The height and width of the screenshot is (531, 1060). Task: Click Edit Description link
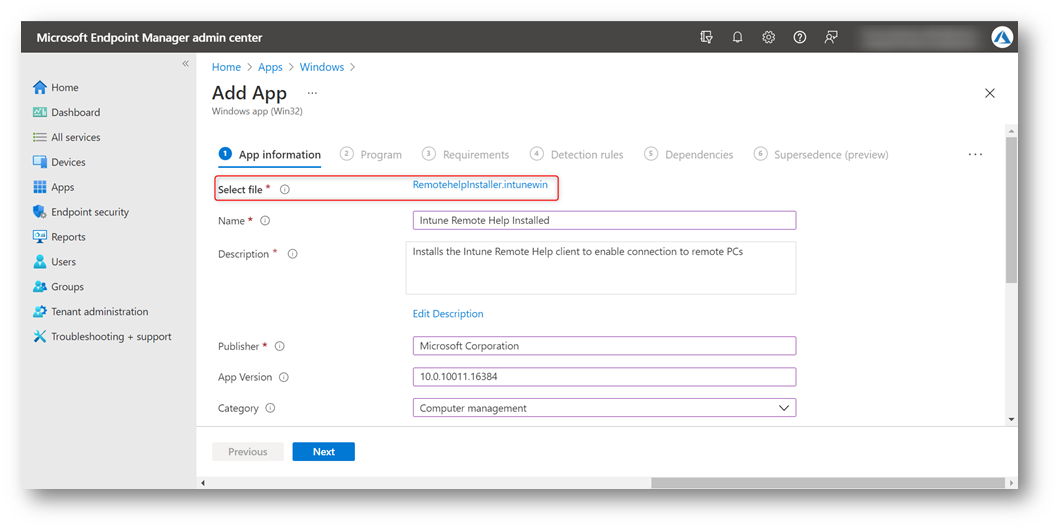coord(448,314)
